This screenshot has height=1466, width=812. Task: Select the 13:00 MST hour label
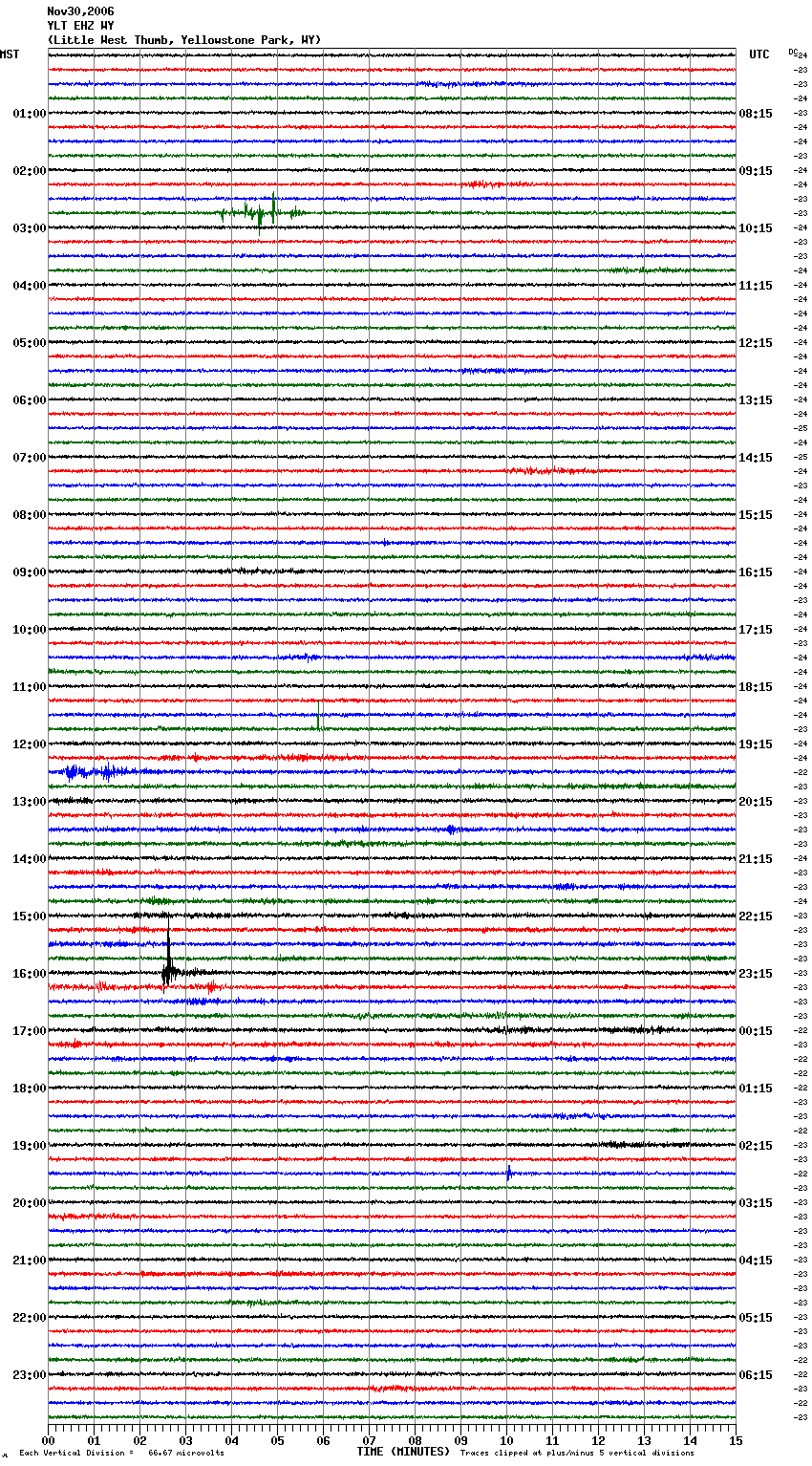(x=29, y=802)
